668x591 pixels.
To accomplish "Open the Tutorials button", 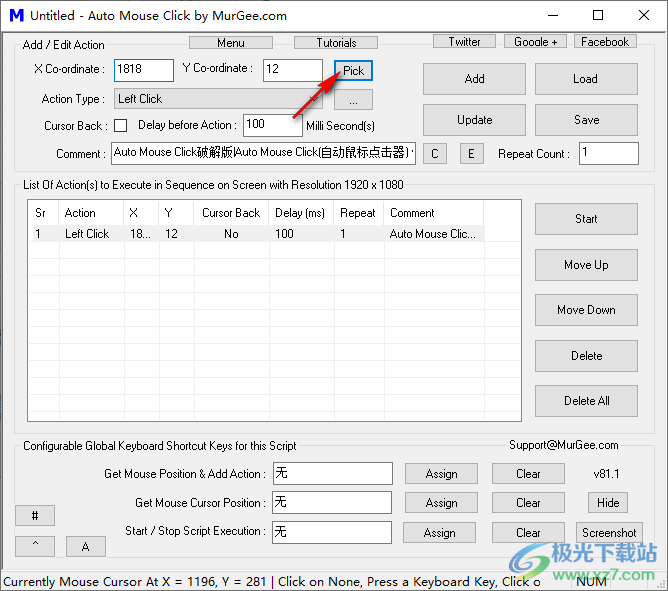I will point(336,43).
